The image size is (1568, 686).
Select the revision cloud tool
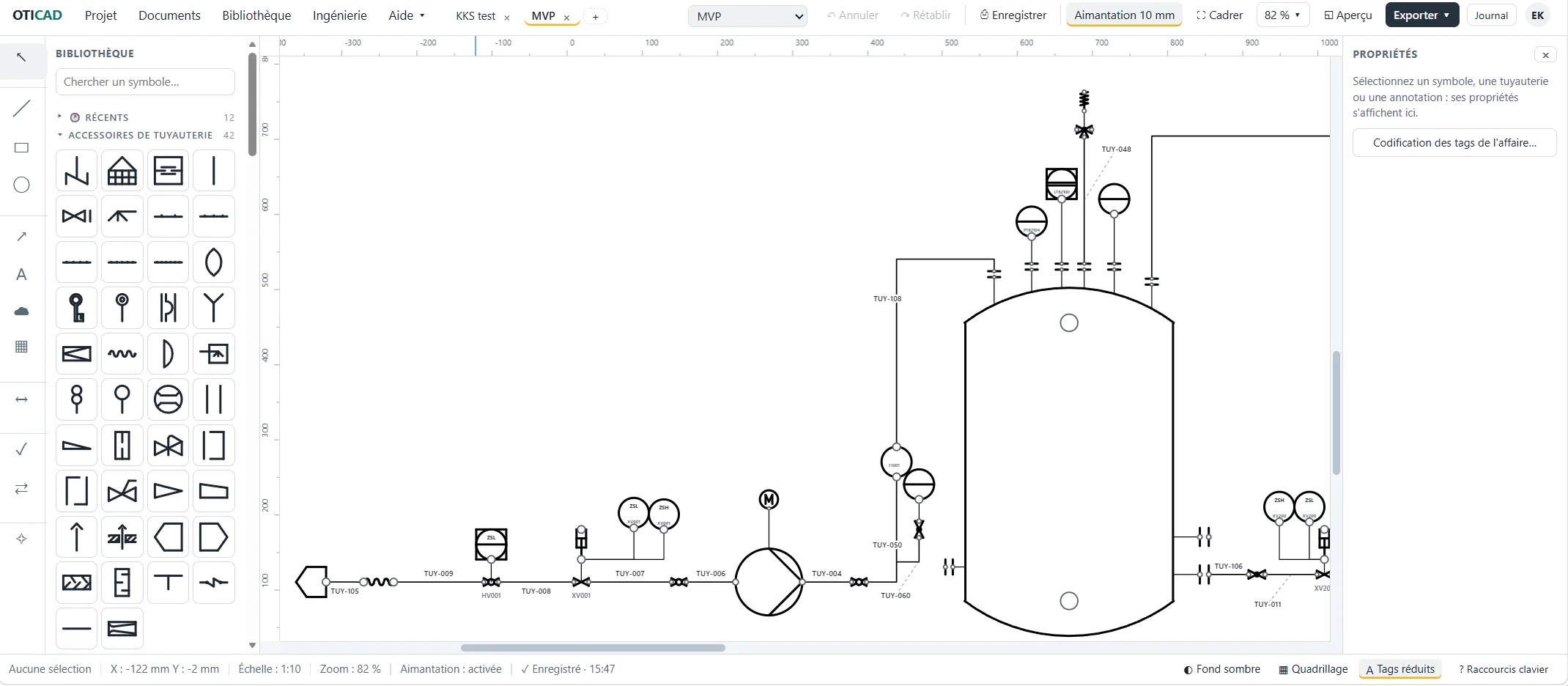tap(22, 311)
